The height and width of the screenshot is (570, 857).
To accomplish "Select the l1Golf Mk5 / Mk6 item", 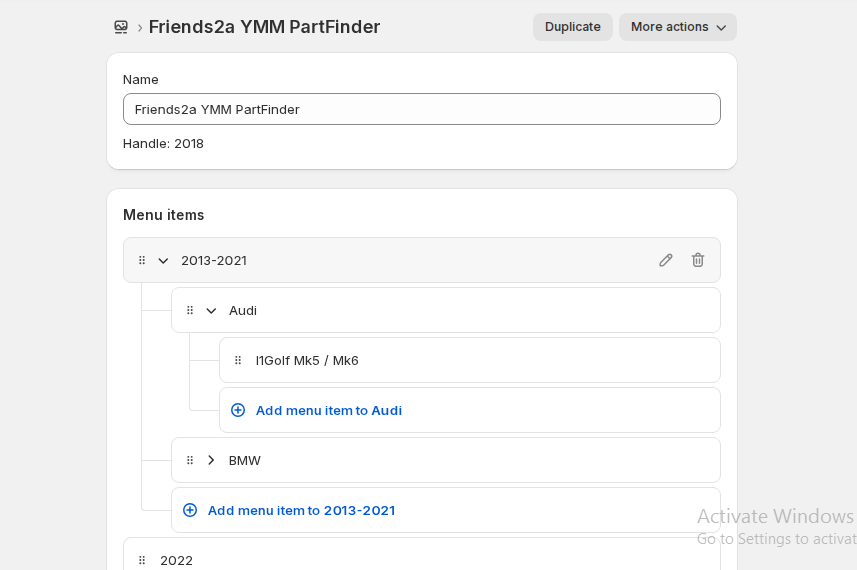I will click(x=307, y=360).
